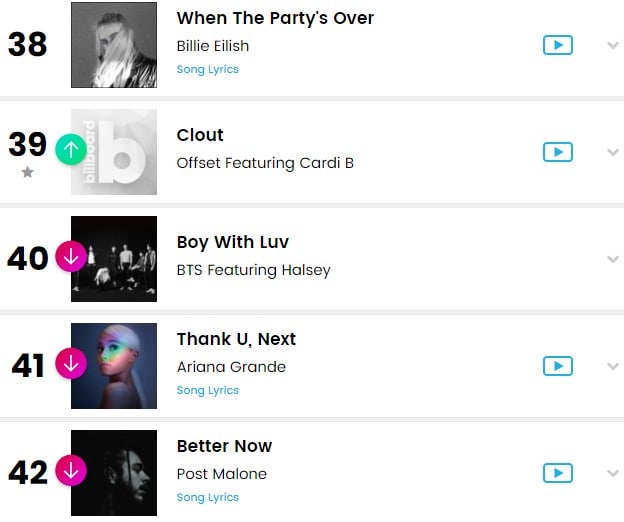Viewport: 624px width, 522px height.
Task: Open Song Lyrics for Thank U, Next
Action: pyautogui.click(x=207, y=391)
